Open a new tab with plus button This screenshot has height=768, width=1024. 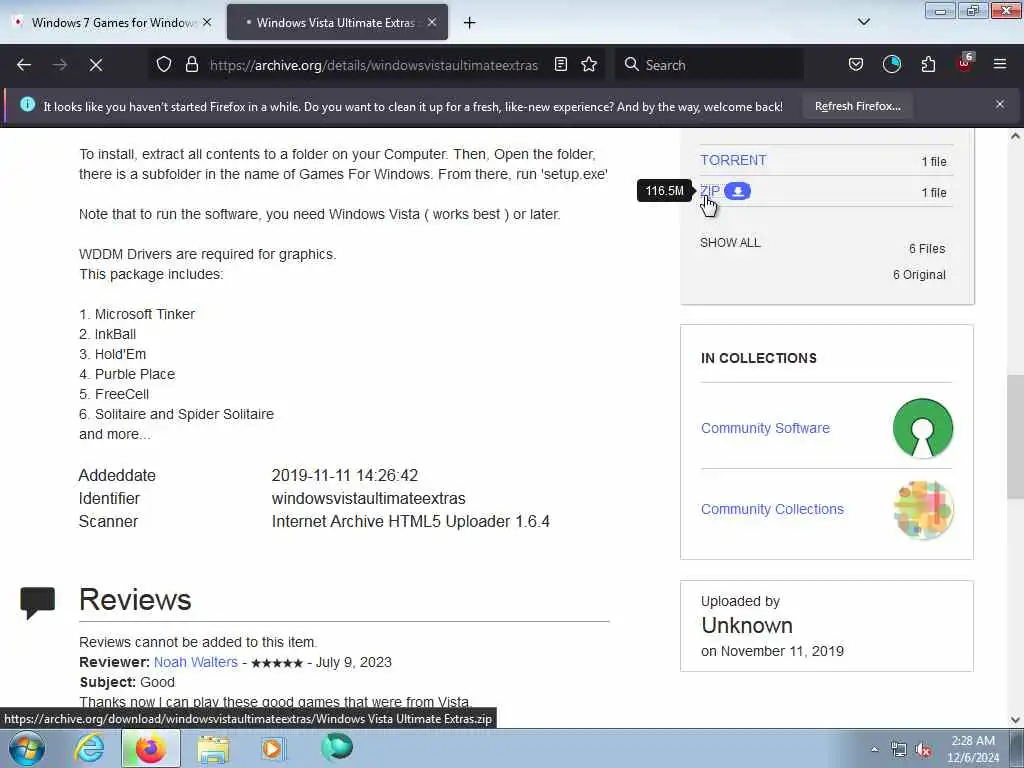pos(469,23)
